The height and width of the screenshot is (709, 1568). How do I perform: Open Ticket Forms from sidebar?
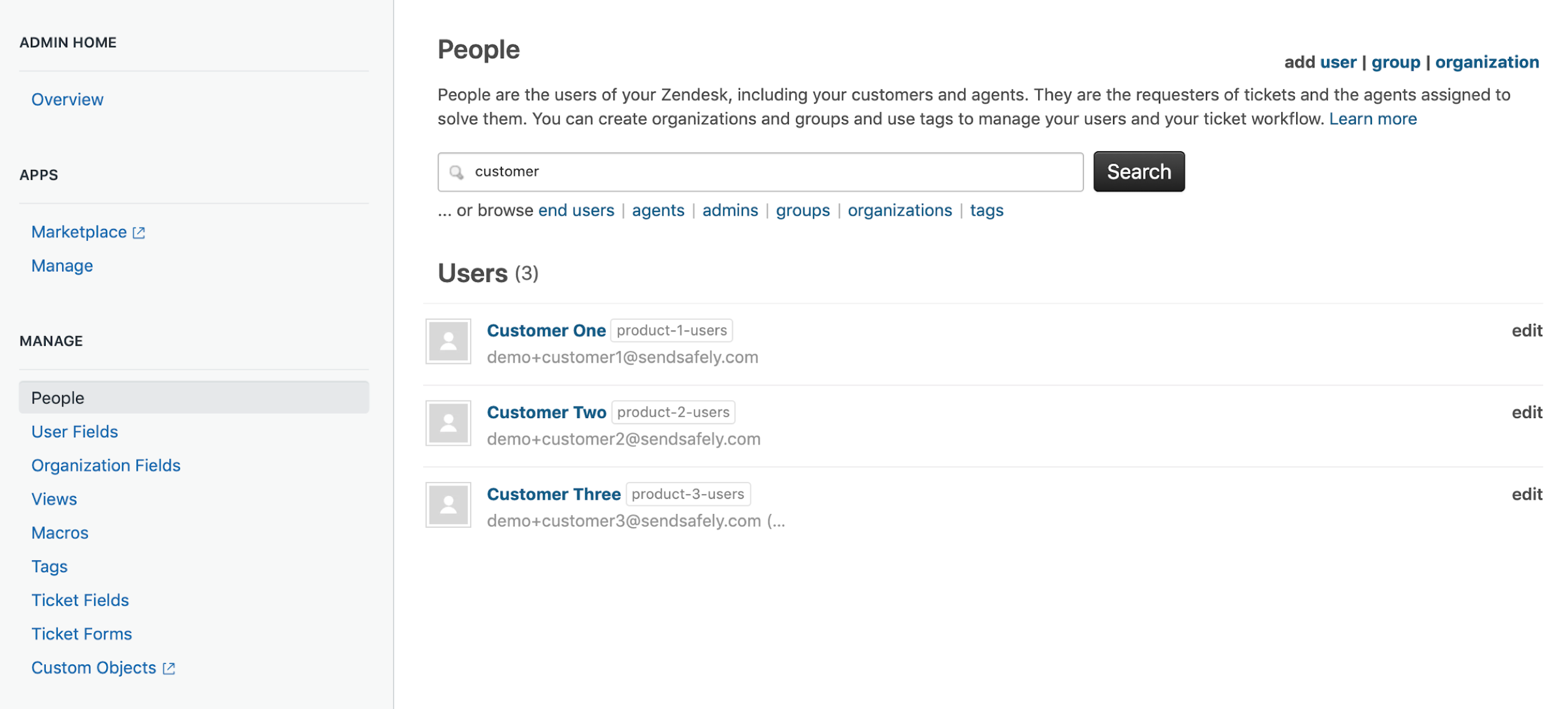coord(81,634)
